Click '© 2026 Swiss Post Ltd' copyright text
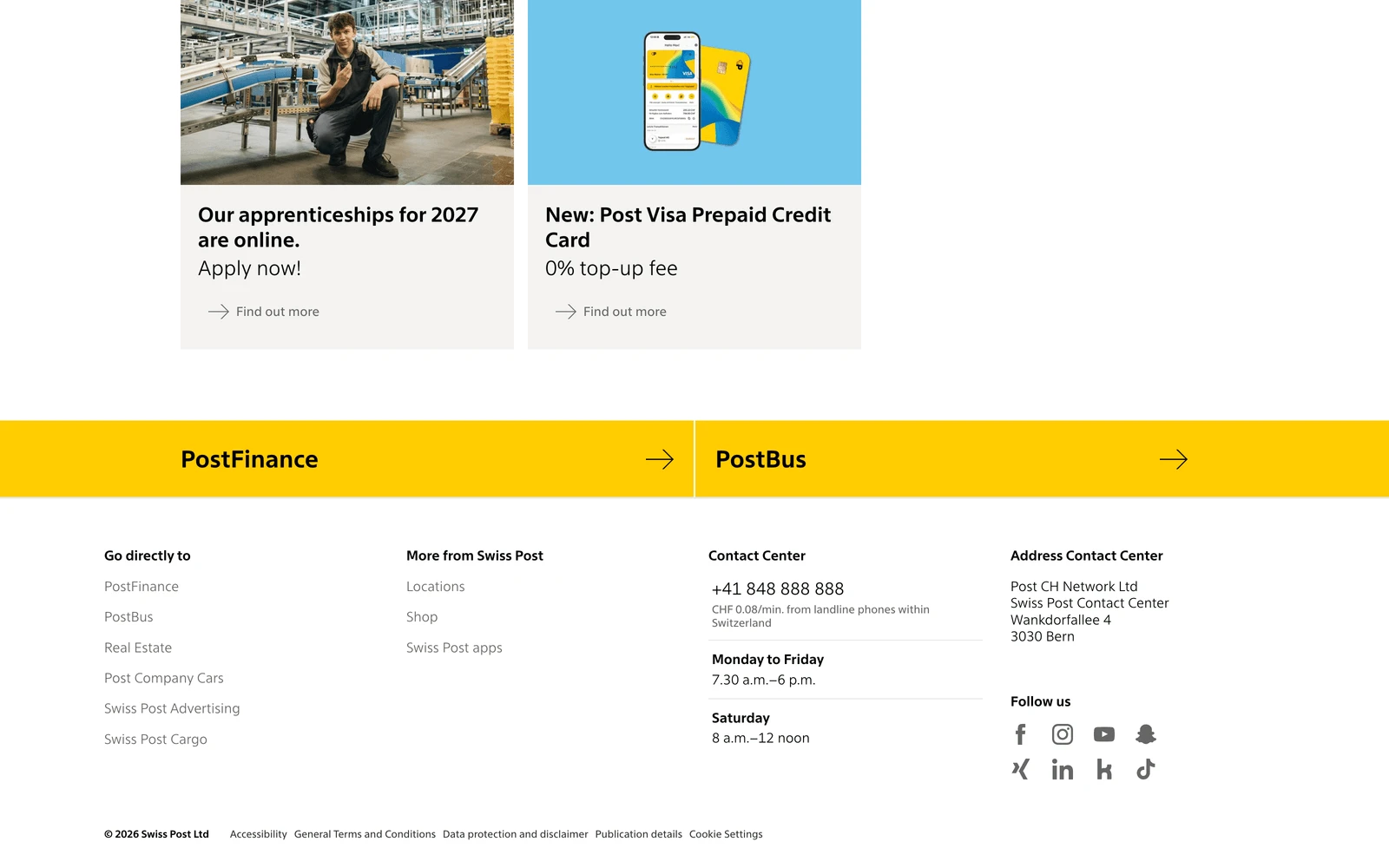The height and width of the screenshot is (868, 1389). click(x=156, y=834)
